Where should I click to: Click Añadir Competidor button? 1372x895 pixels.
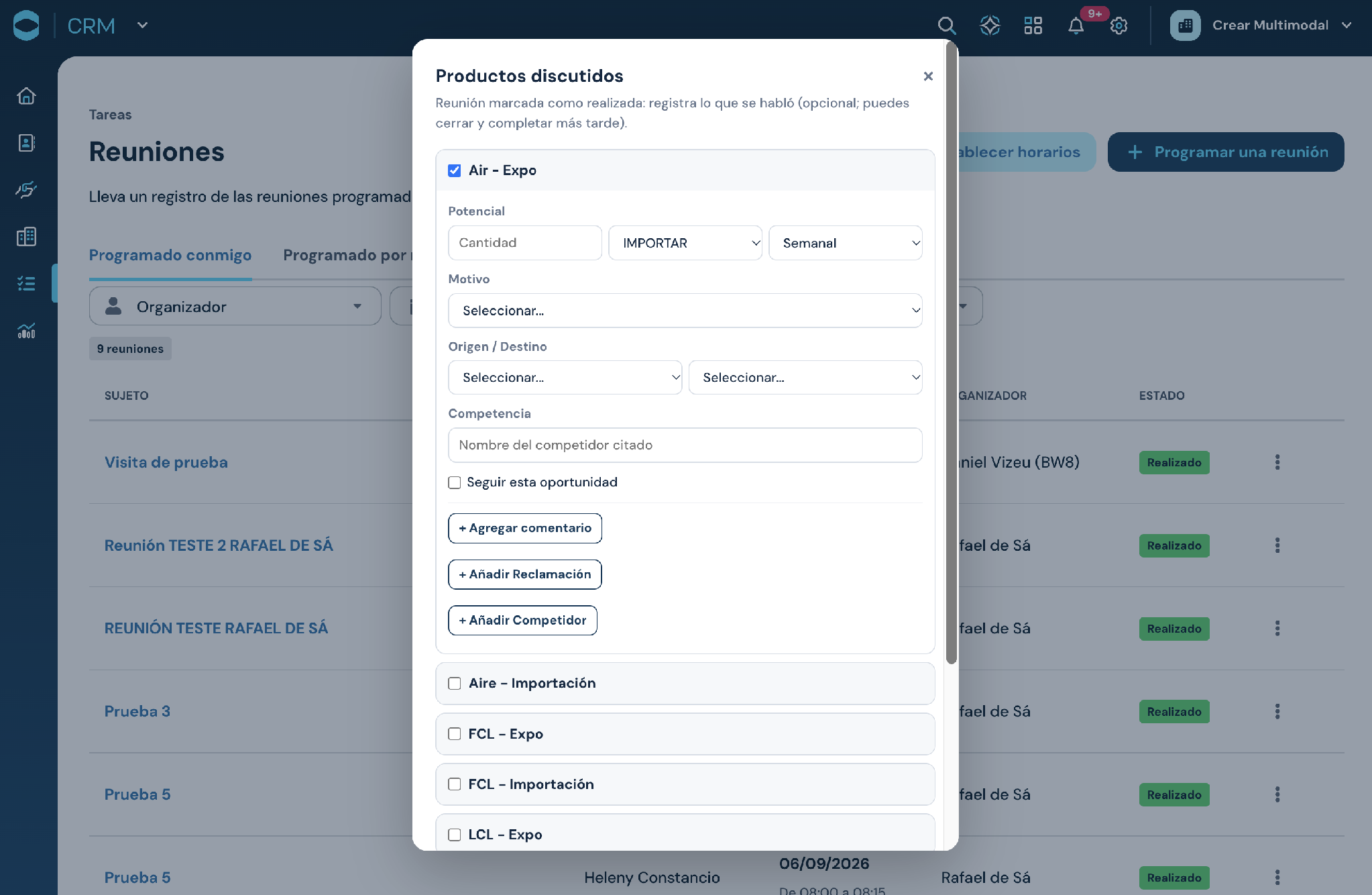pos(522,621)
